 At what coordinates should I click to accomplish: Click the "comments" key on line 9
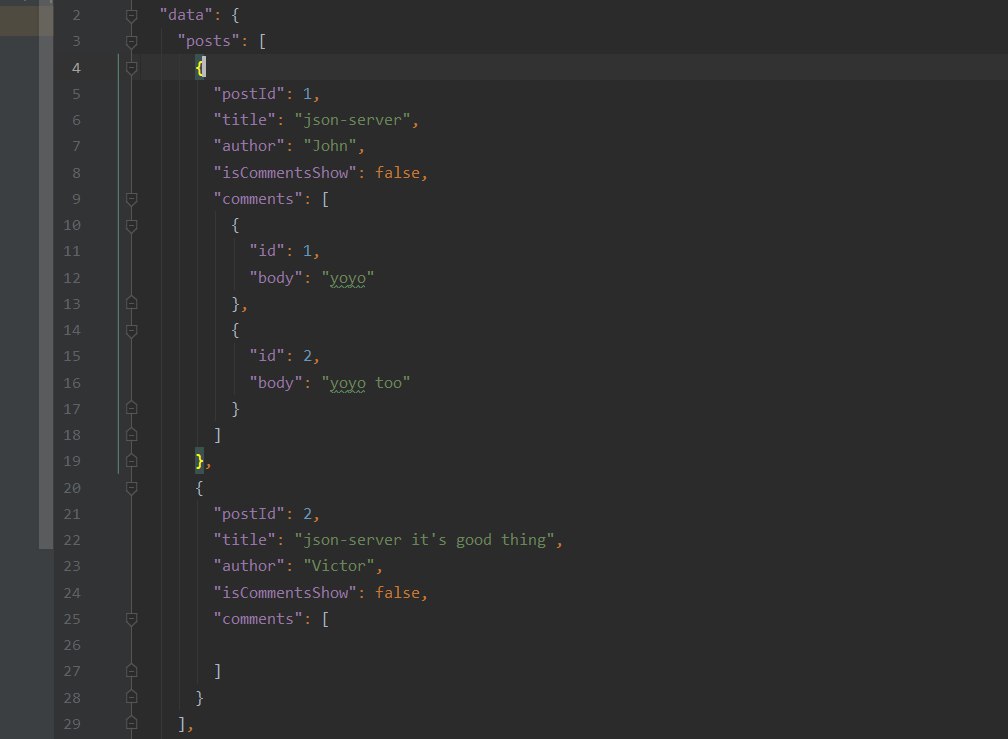coord(258,199)
